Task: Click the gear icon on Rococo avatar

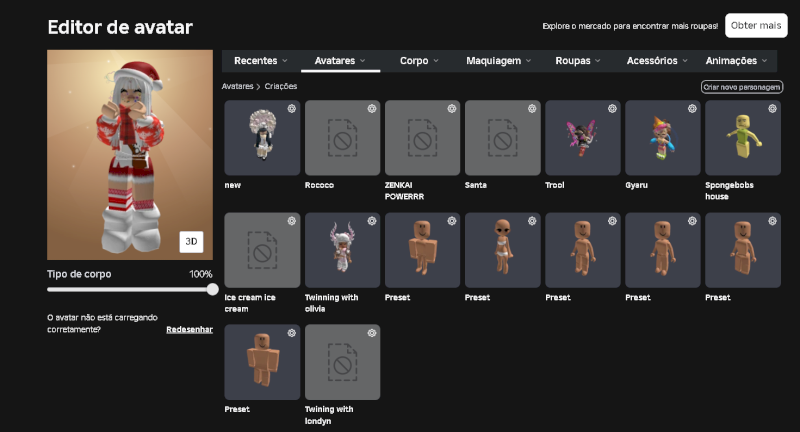Action: (372, 109)
